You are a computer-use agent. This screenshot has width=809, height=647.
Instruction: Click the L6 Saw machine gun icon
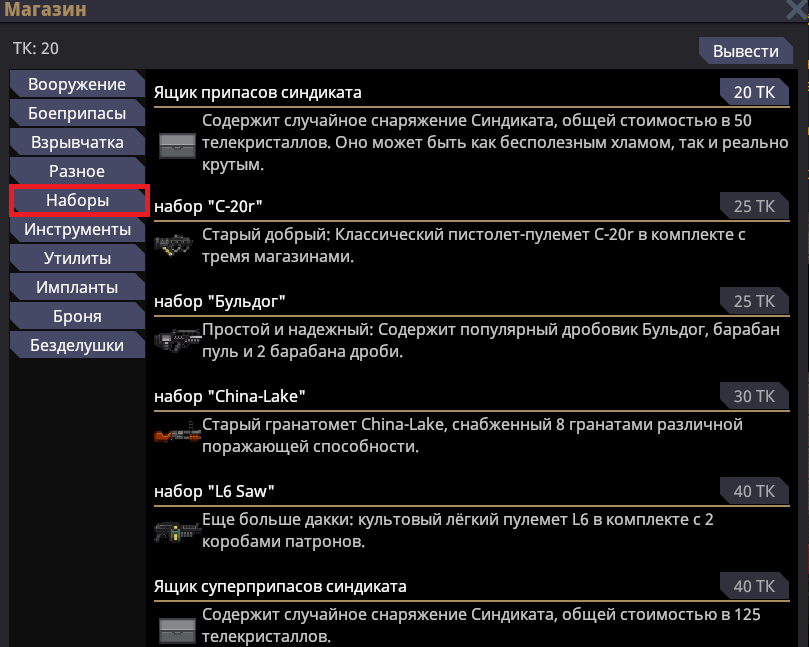177,530
